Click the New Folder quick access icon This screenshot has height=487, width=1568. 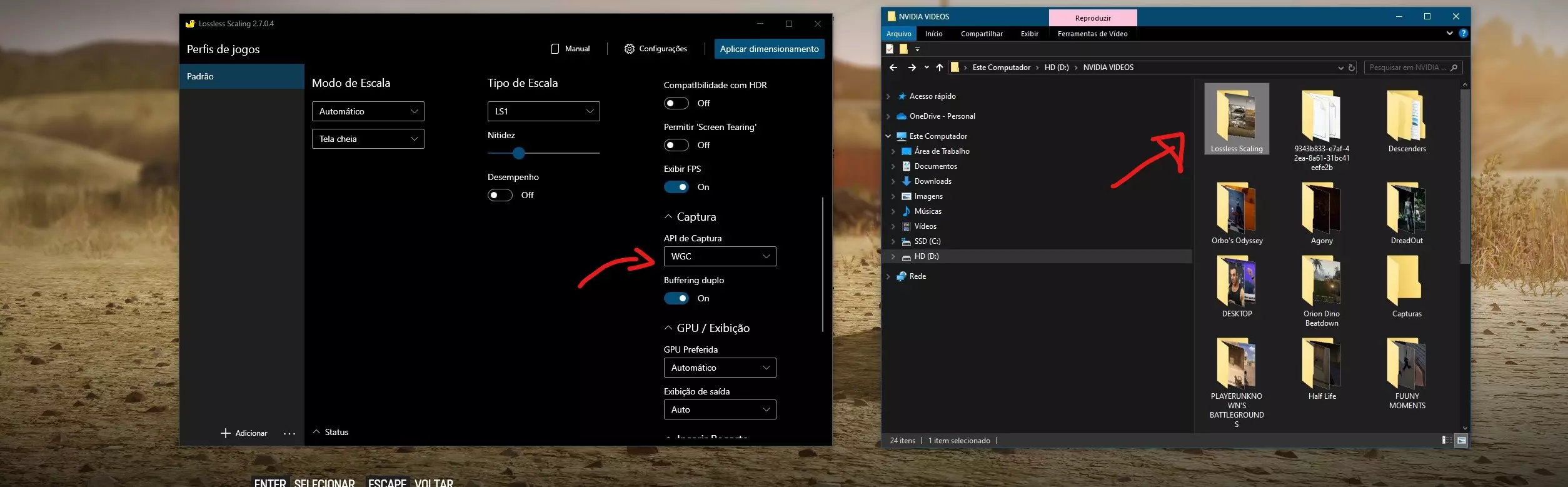[x=903, y=49]
